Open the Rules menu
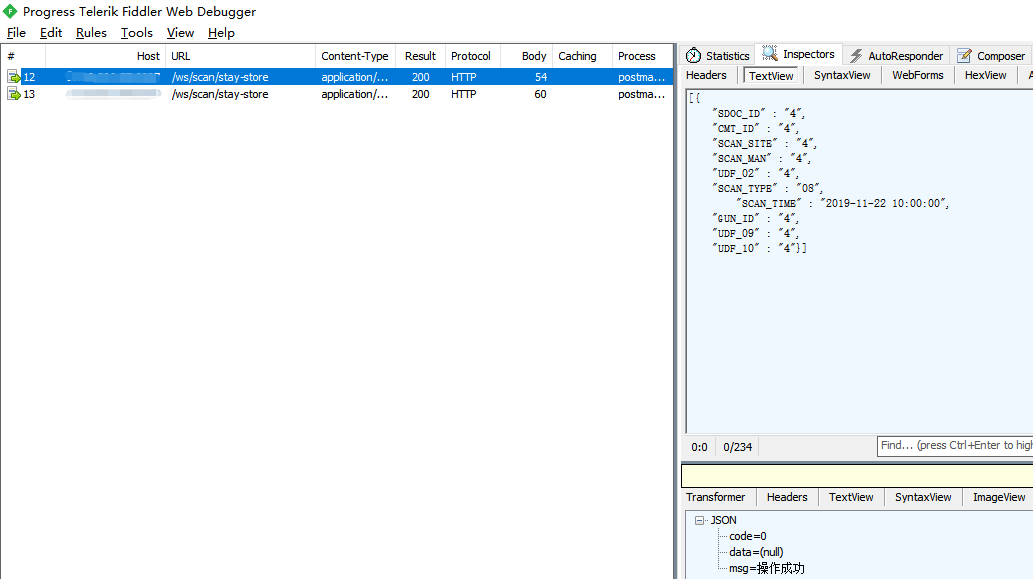The image size is (1033, 579). coord(91,32)
